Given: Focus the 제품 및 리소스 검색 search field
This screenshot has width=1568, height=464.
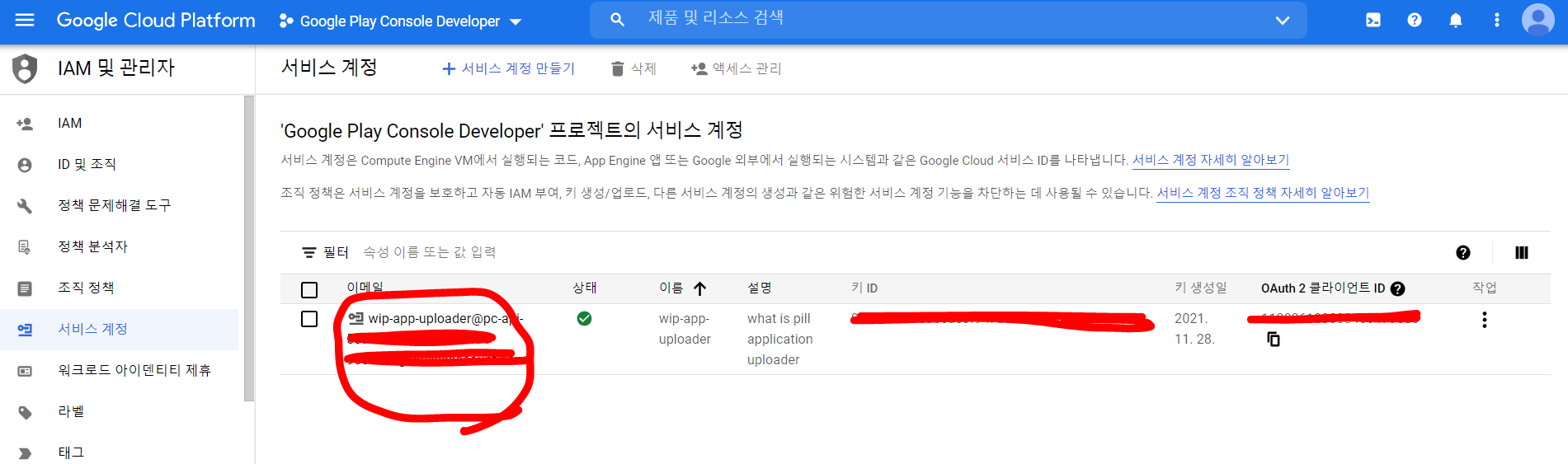Looking at the screenshot, I should (949, 18).
